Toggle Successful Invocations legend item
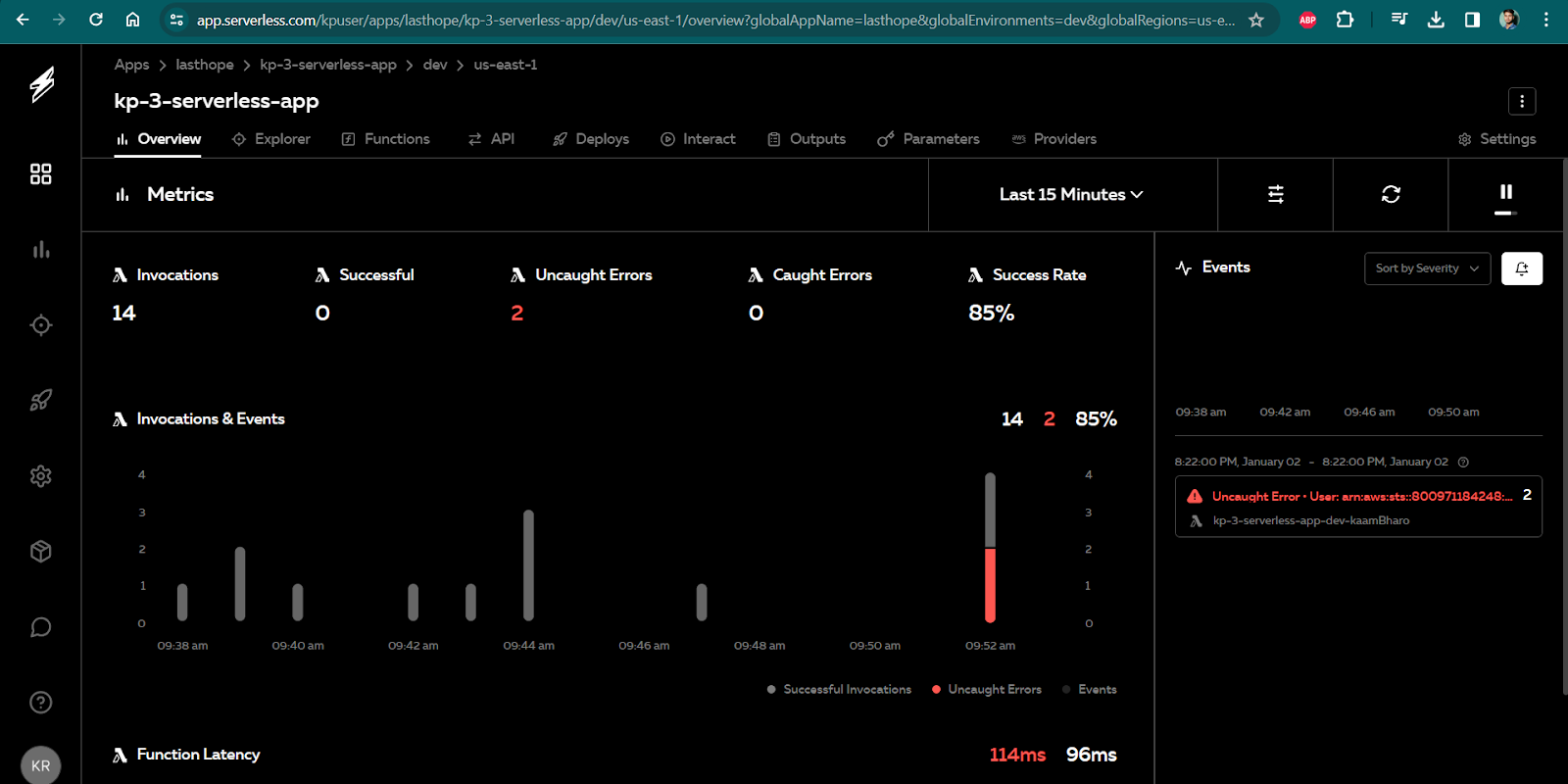Image resolution: width=1568 pixels, height=784 pixels. click(x=839, y=690)
